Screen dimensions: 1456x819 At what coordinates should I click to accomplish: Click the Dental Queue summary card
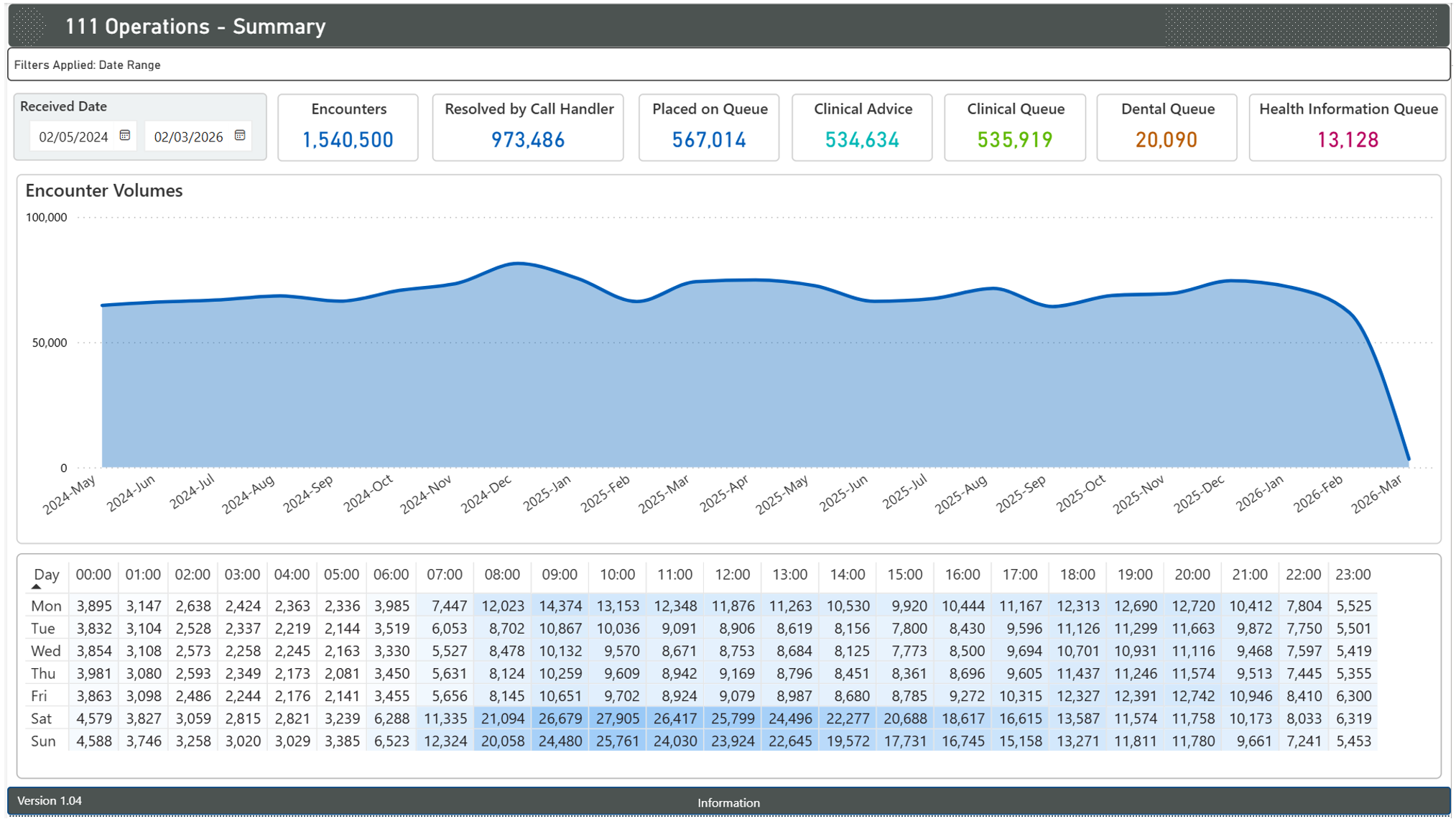coord(1167,127)
